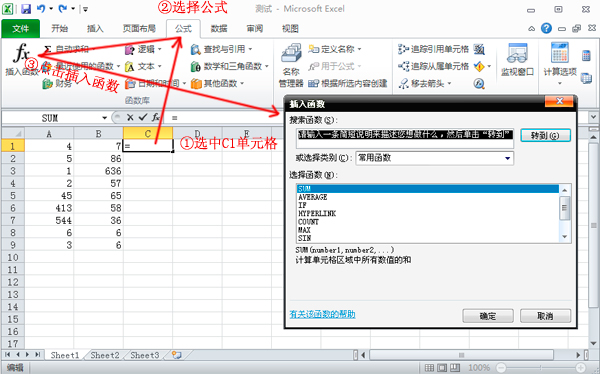Image resolution: width=600 pixels, height=374 pixels.
Task: Click the Go (转到) button in dialog
Action: click(545, 136)
